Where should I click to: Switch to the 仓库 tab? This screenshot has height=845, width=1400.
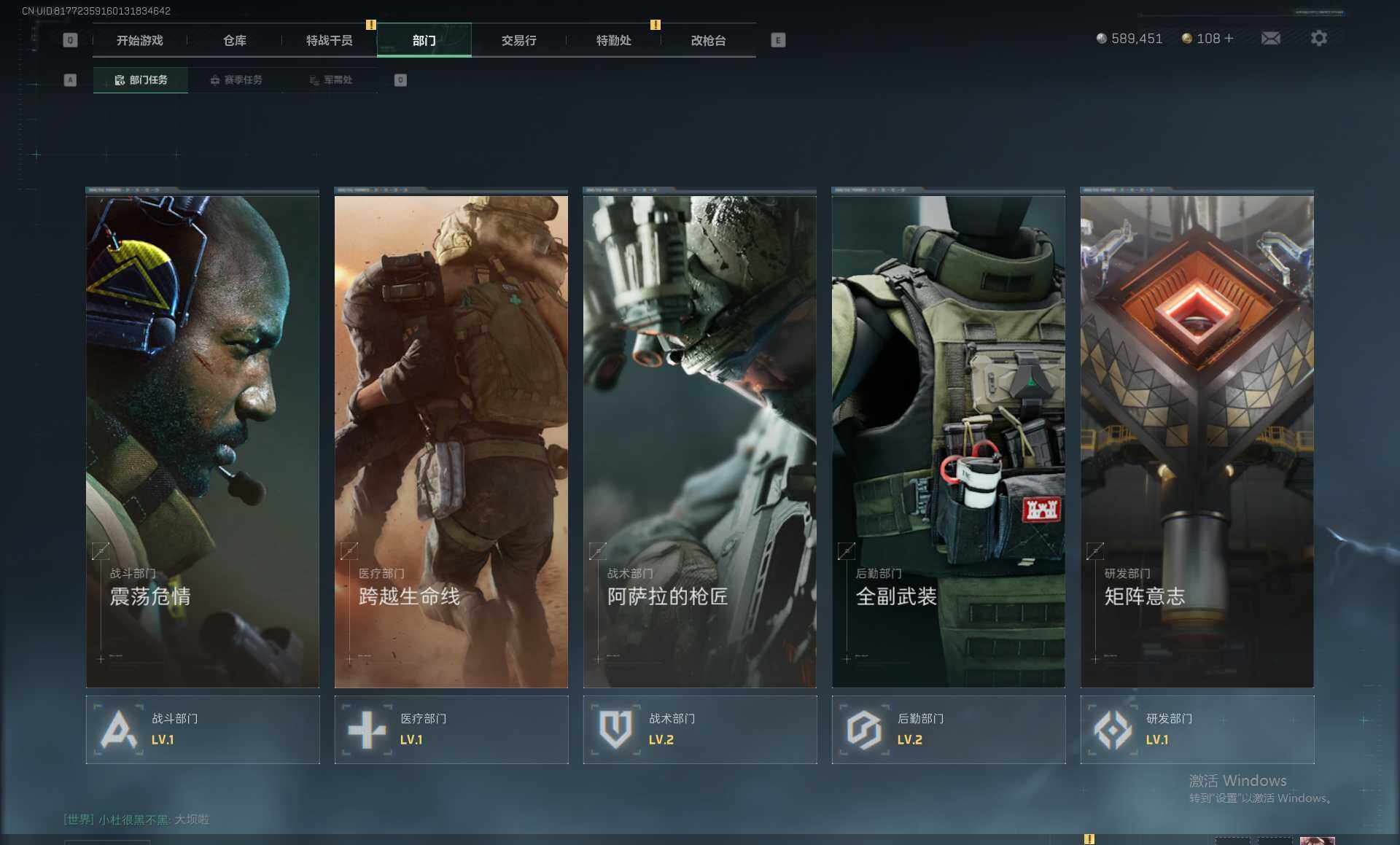[234, 41]
